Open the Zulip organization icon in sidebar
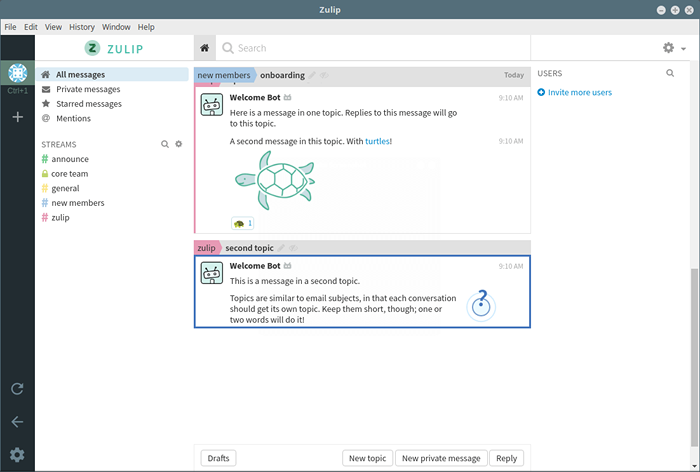 [x=17, y=73]
